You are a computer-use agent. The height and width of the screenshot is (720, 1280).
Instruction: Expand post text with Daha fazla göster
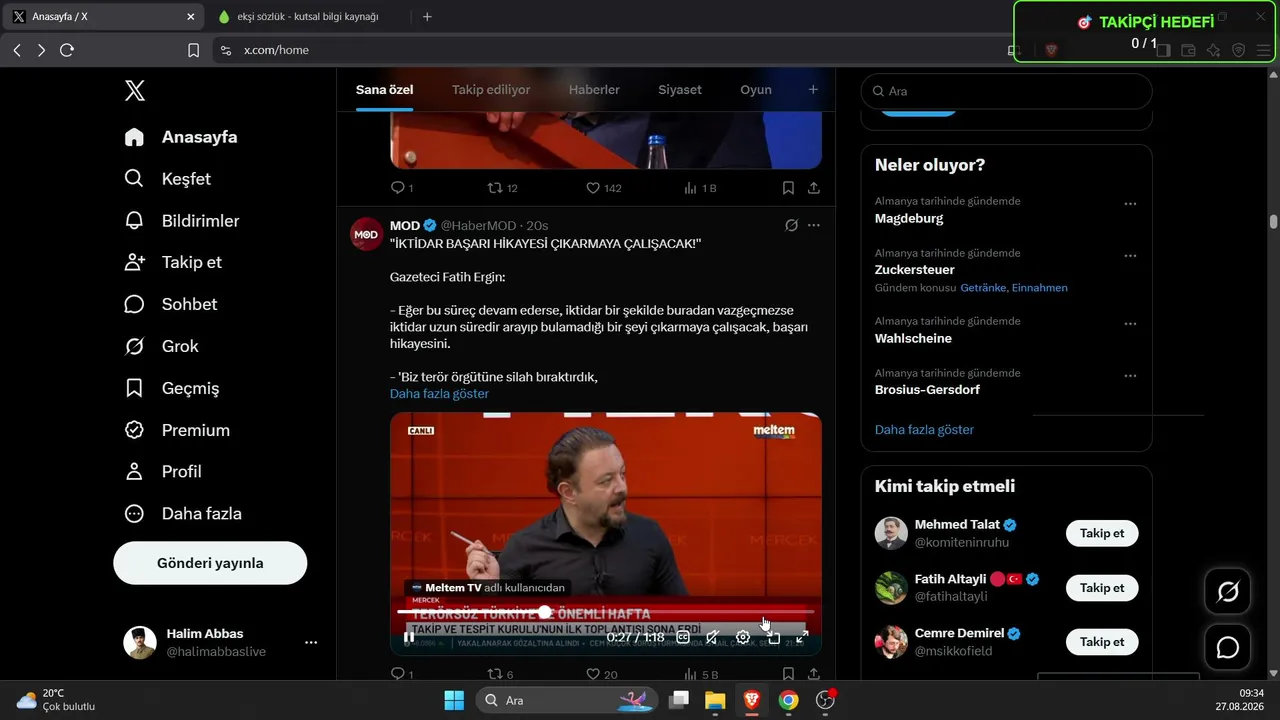coord(439,394)
